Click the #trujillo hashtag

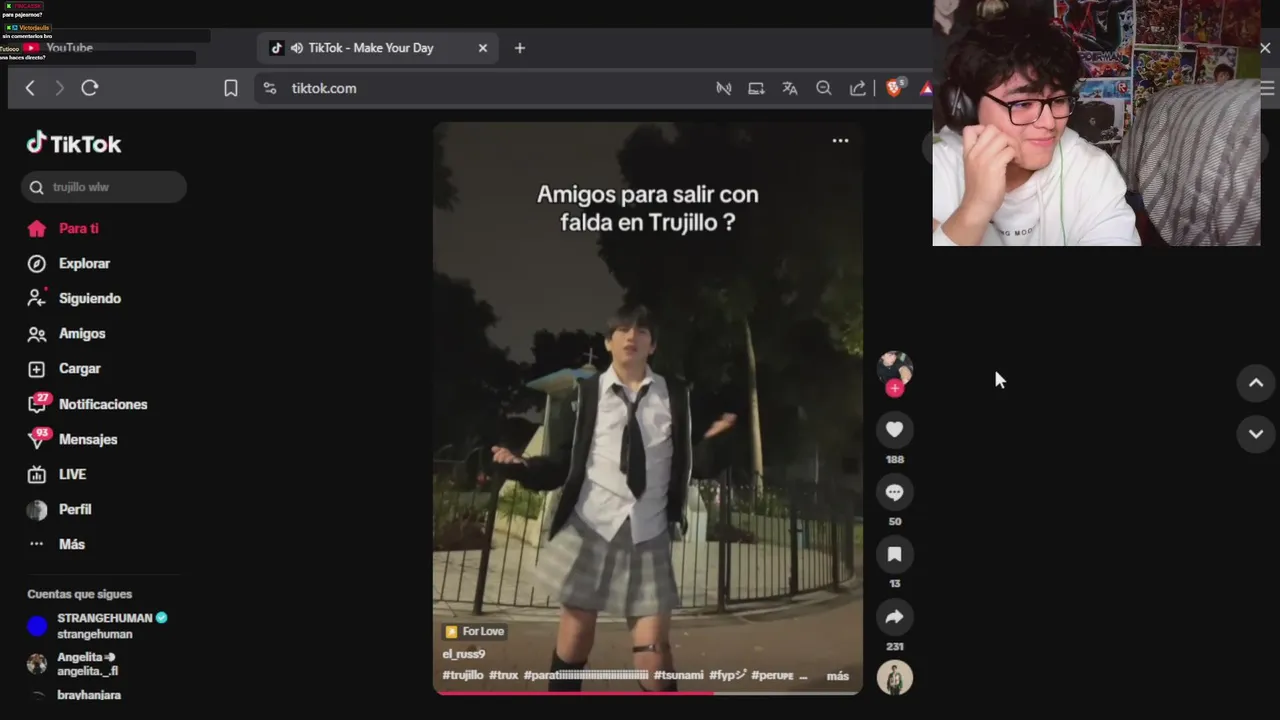[463, 676]
